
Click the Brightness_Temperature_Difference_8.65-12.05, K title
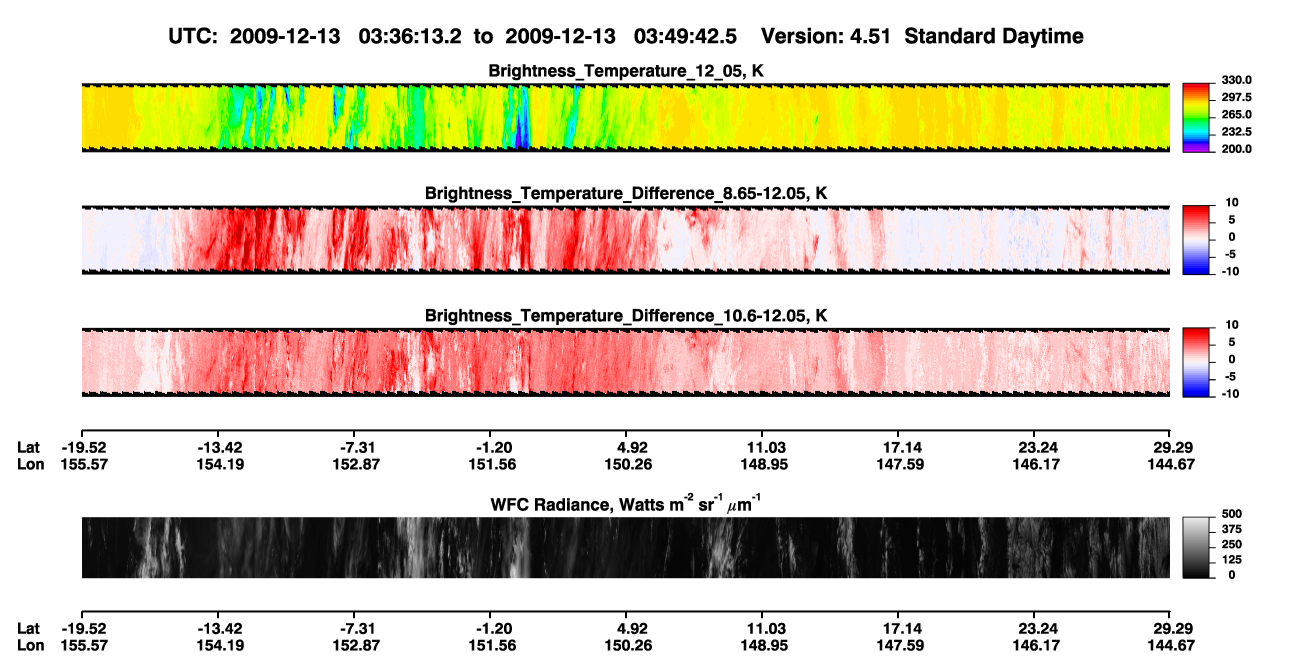[626, 193]
